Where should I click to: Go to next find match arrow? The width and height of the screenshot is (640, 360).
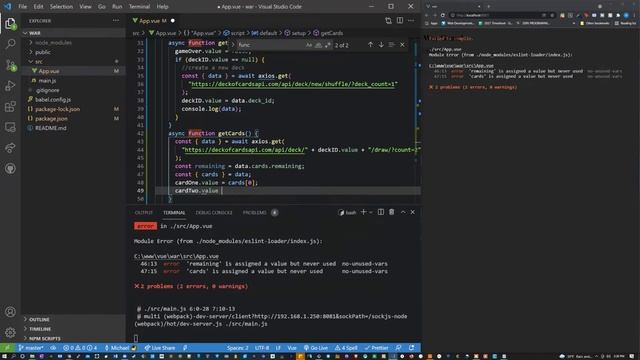pyautogui.click(x=381, y=45)
